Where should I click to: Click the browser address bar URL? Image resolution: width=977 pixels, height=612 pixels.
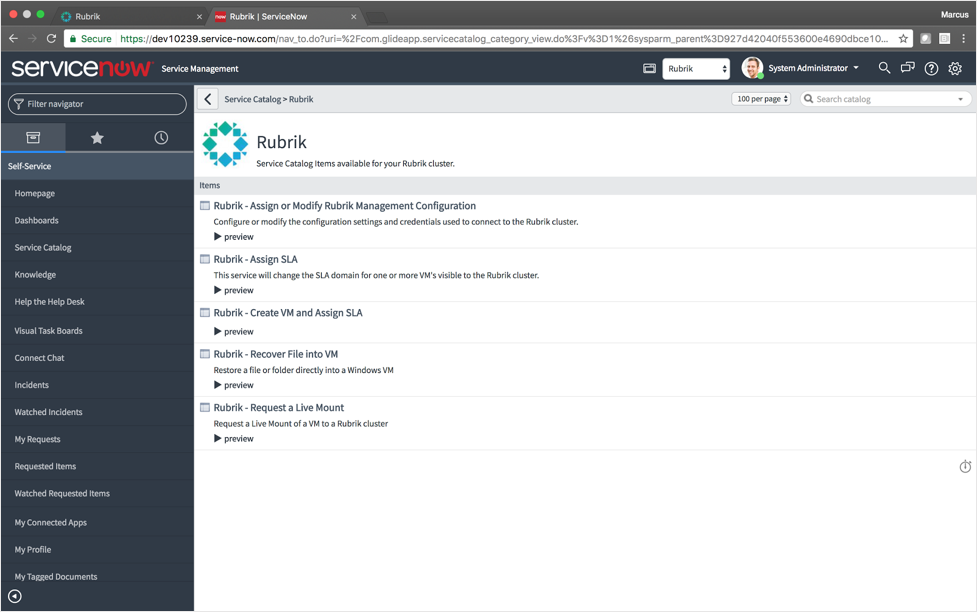[504, 39]
